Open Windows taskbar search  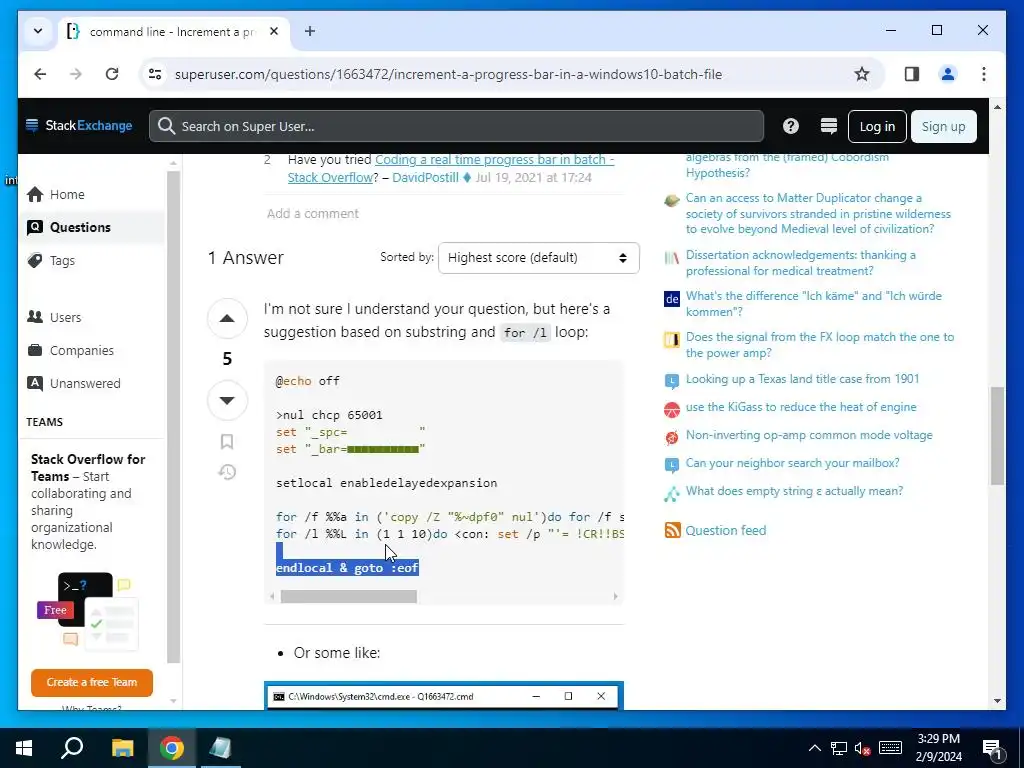click(x=72, y=748)
